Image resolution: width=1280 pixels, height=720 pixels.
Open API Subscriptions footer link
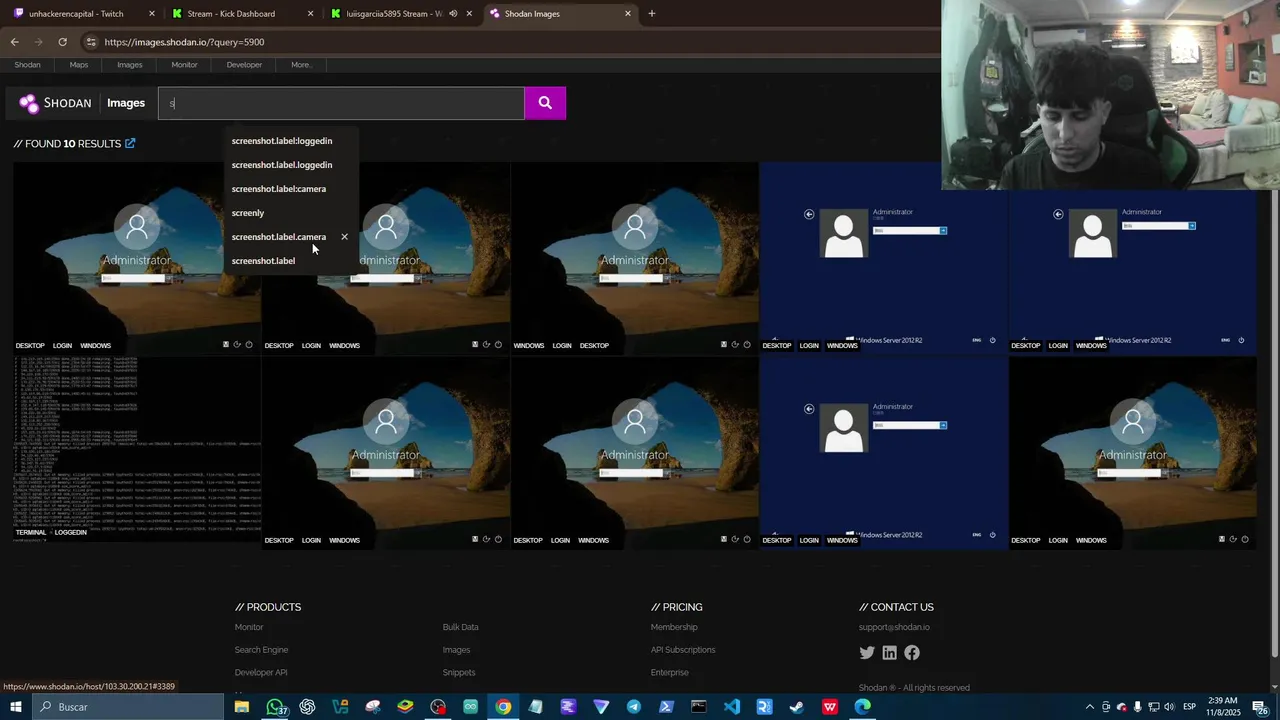tap(683, 650)
